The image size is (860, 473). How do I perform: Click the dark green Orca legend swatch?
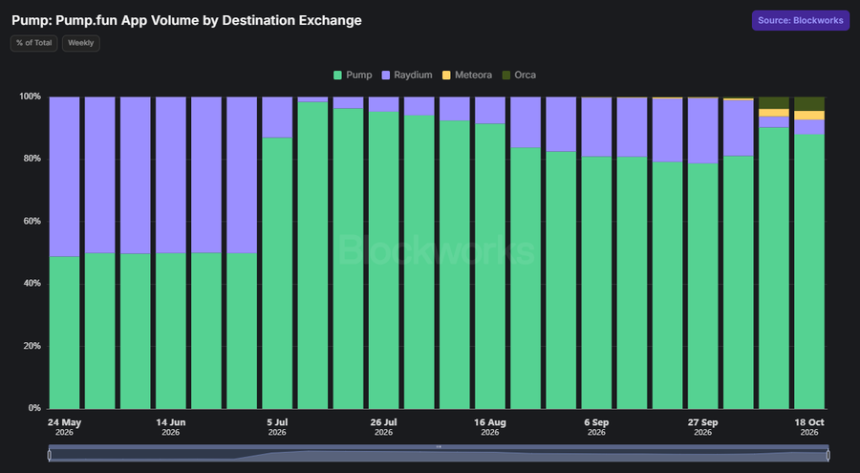tap(506, 75)
